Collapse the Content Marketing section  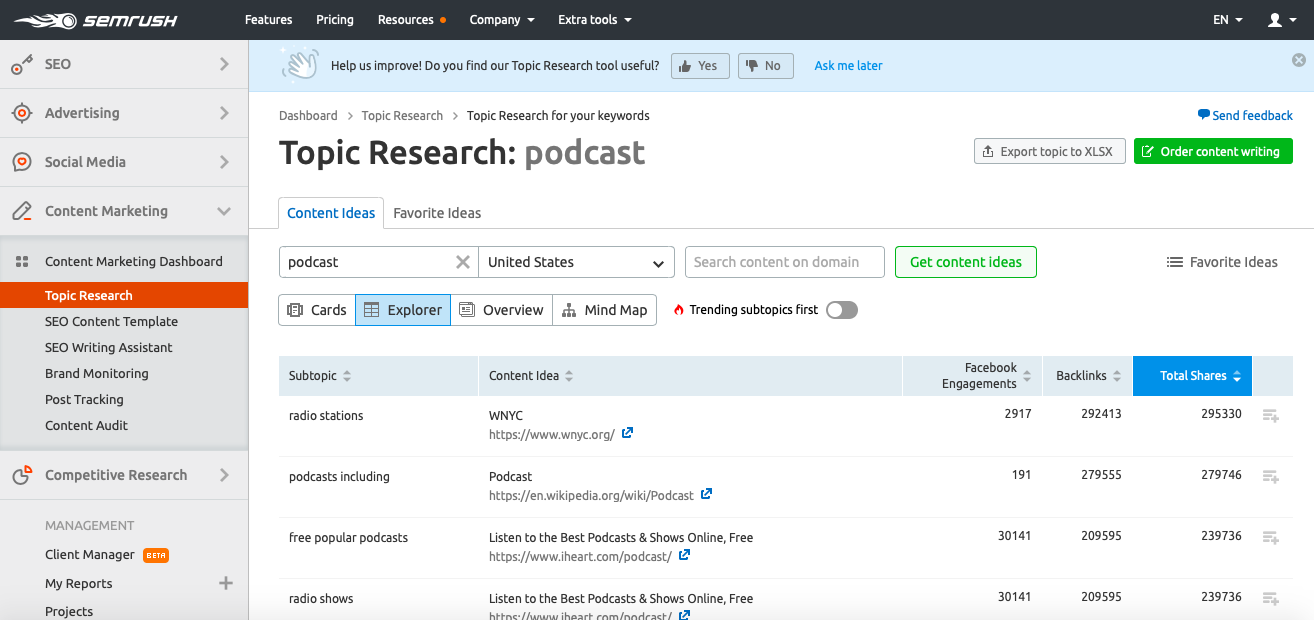point(224,211)
